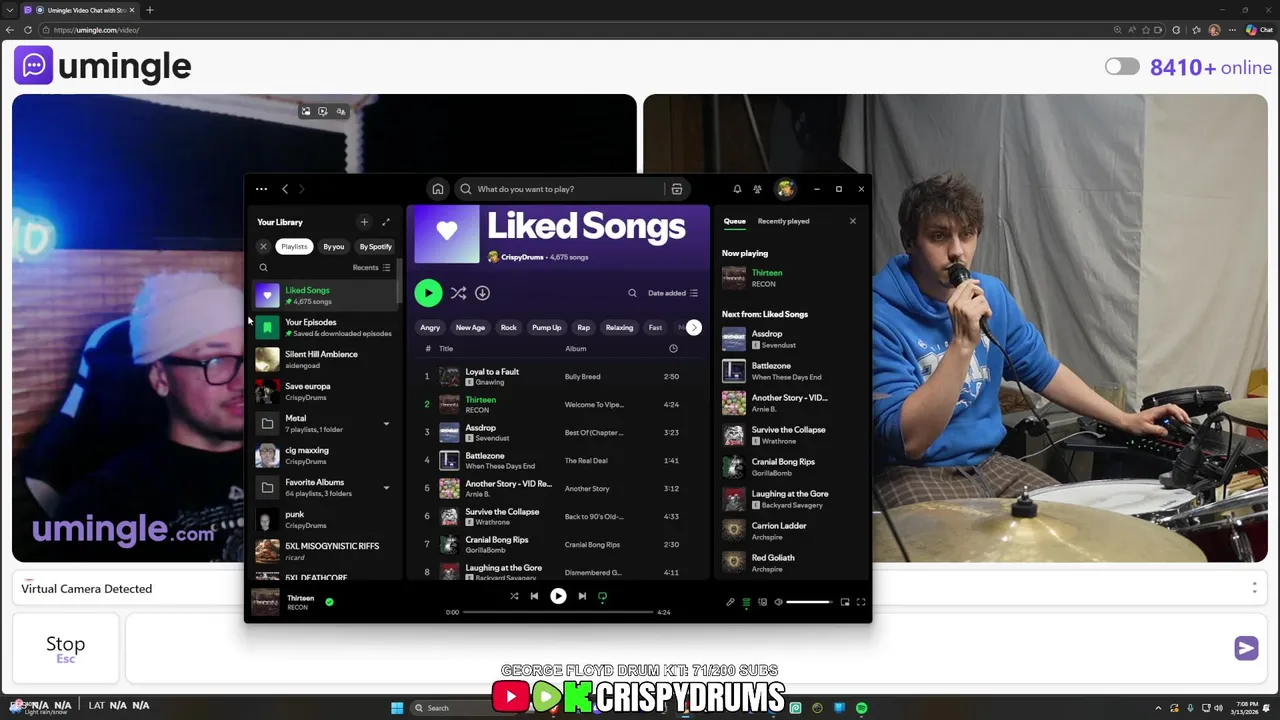Play Loyal to a Fault track row
This screenshot has height=720, width=1280.
pyautogui.click(x=560, y=376)
